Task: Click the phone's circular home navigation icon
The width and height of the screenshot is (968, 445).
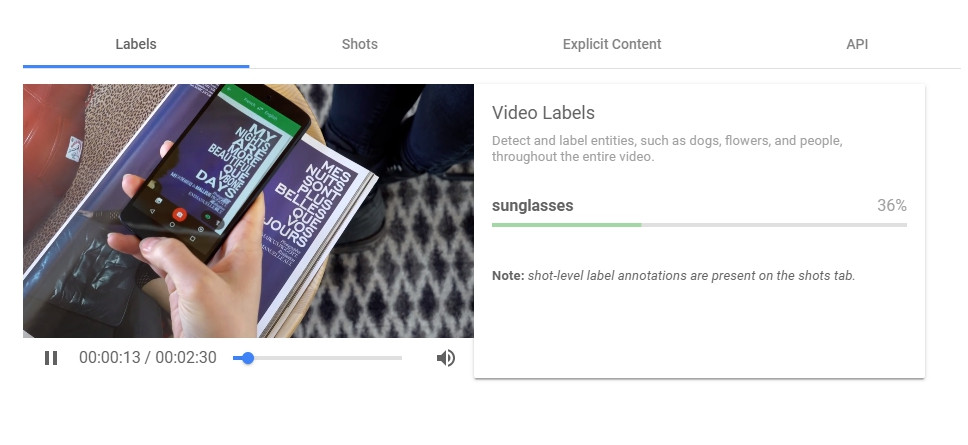Action: (172, 225)
